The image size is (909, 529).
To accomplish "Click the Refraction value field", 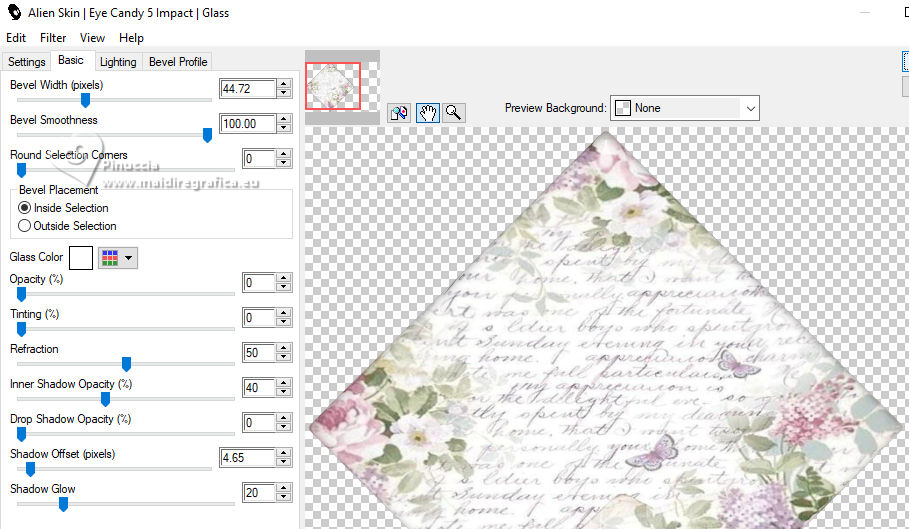I will coord(259,352).
